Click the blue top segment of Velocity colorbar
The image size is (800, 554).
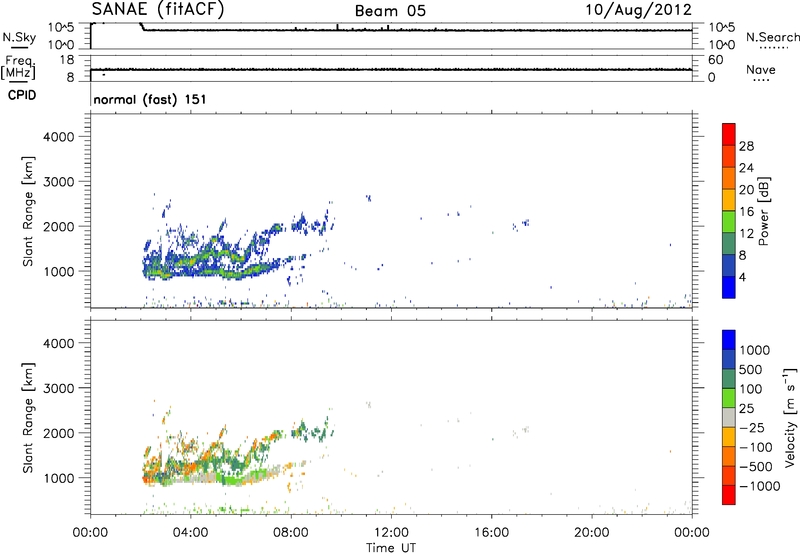point(729,340)
